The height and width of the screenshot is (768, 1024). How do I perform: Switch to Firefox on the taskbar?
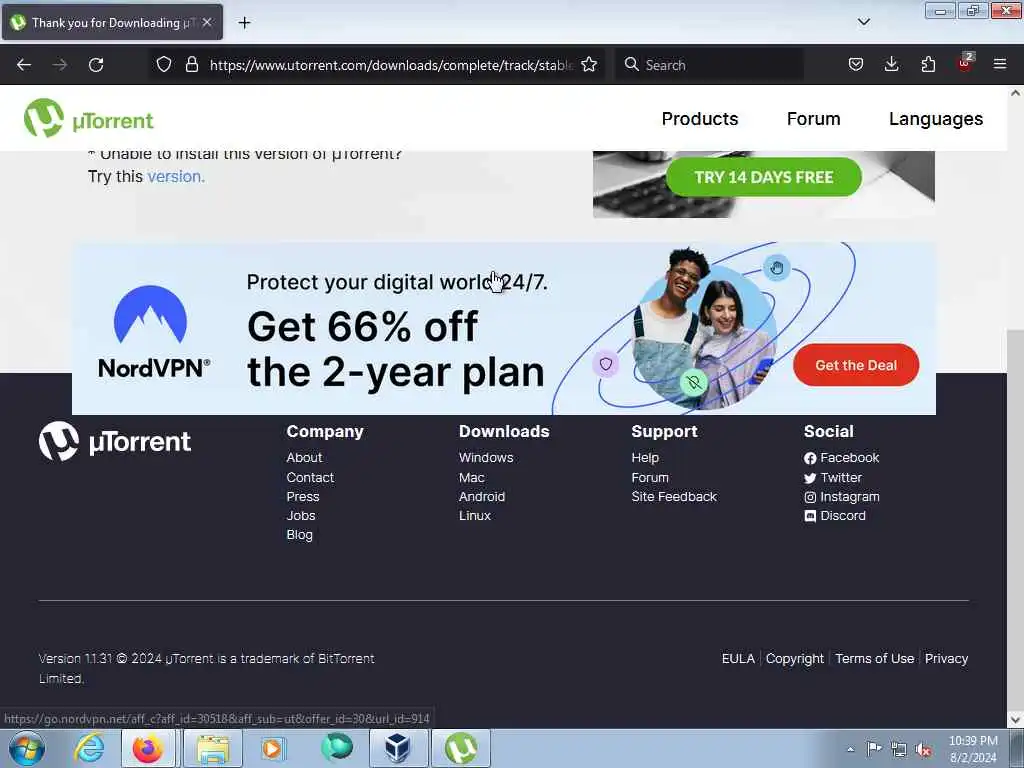point(148,748)
